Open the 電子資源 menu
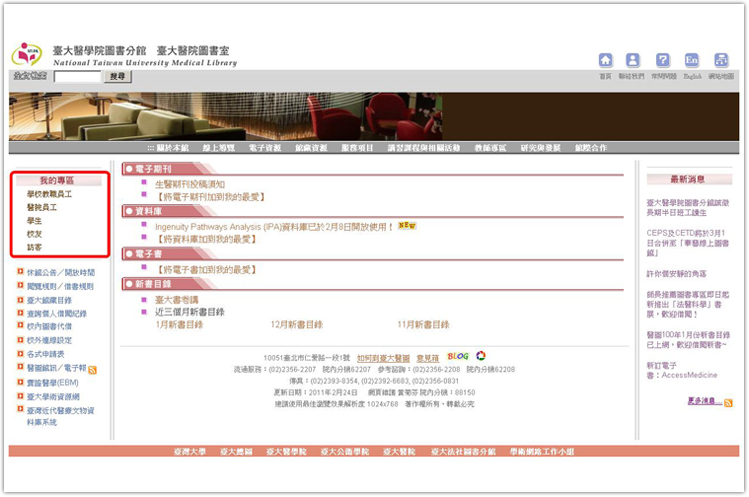The height and width of the screenshot is (497, 749). click(x=265, y=148)
